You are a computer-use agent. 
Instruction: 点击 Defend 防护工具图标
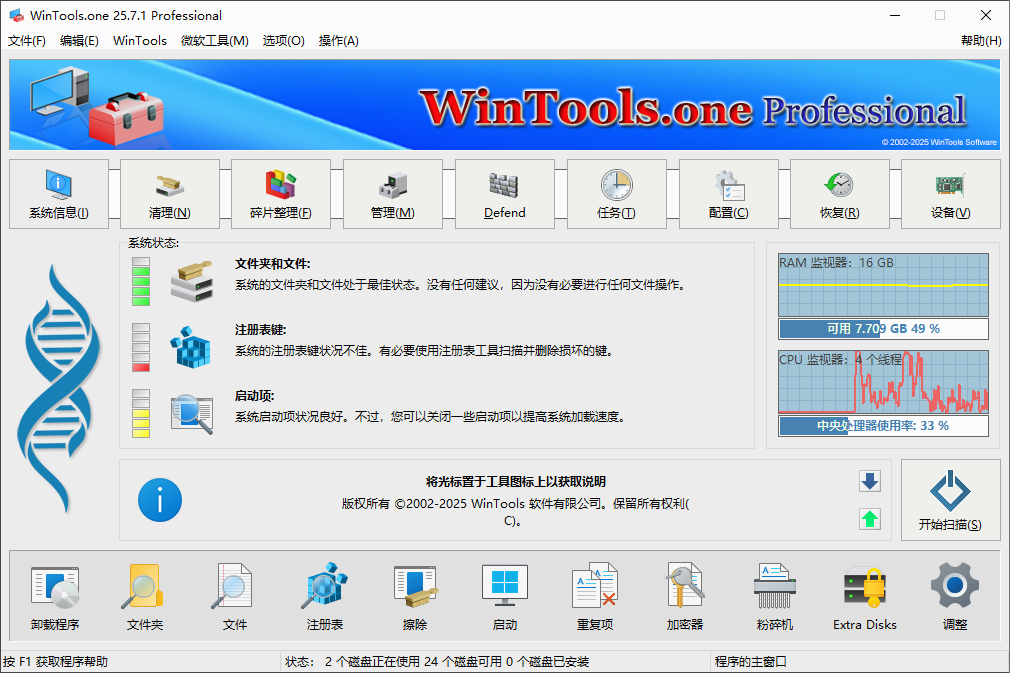pos(505,194)
